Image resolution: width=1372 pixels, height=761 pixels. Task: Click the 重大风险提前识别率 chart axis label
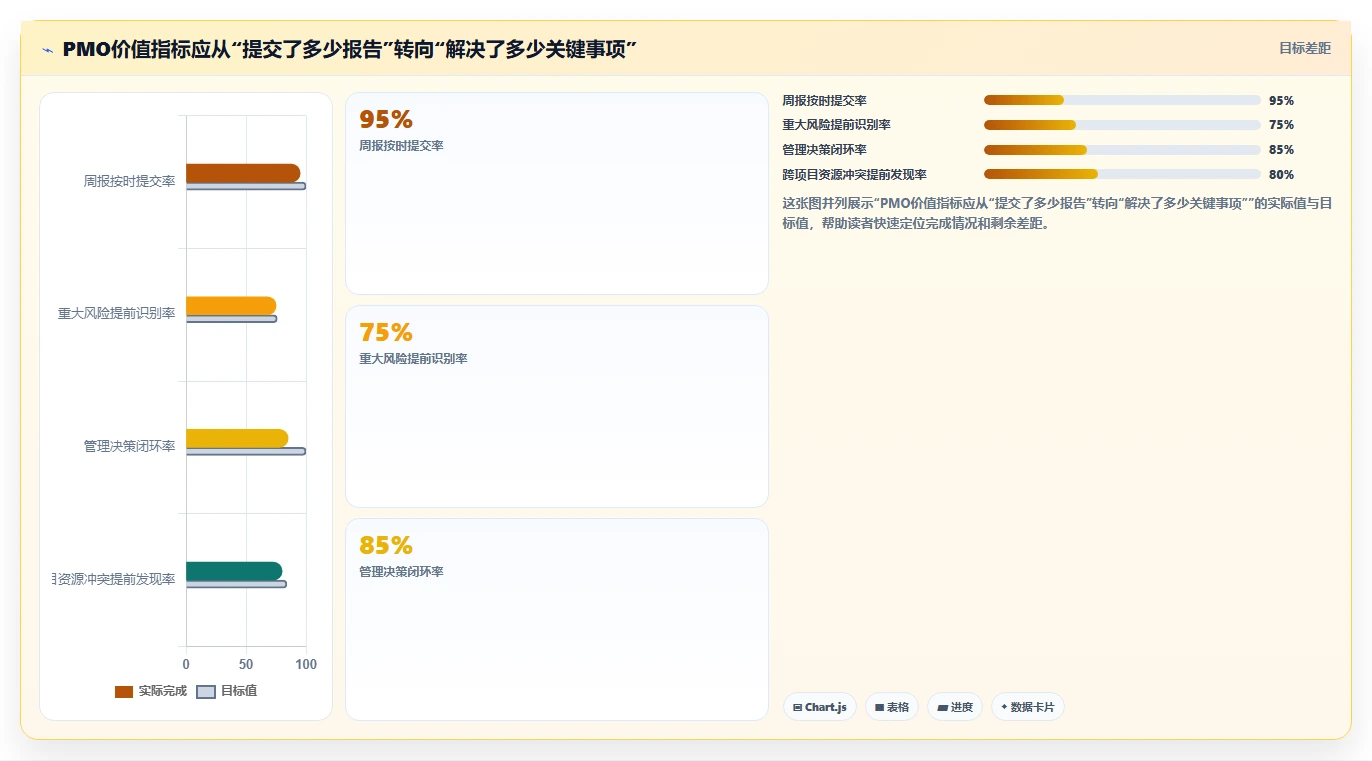point(116,313)
